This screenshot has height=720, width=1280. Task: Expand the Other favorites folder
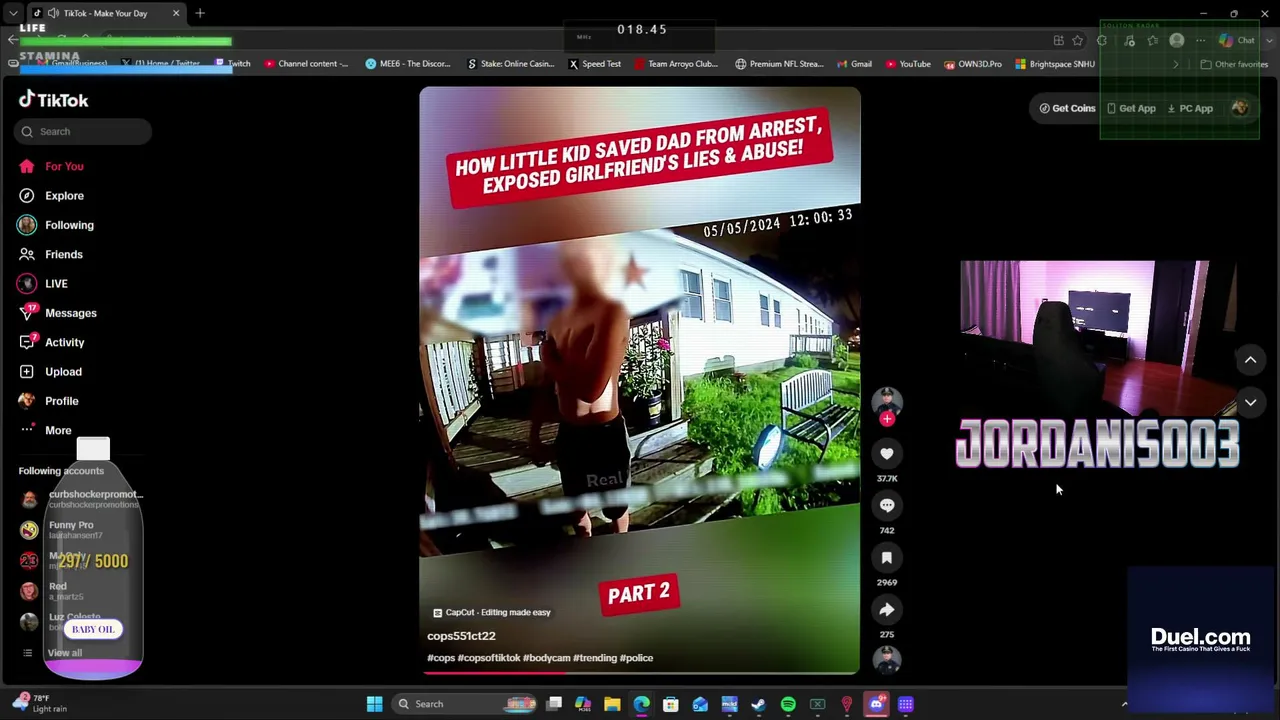1234,64
